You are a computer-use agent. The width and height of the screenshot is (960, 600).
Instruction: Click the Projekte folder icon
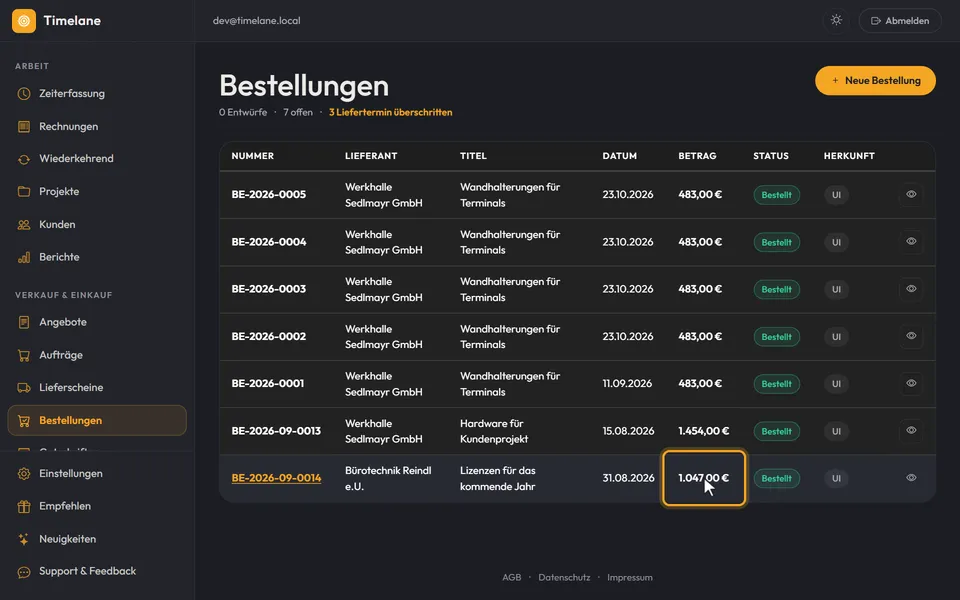(x=24, y=192)
